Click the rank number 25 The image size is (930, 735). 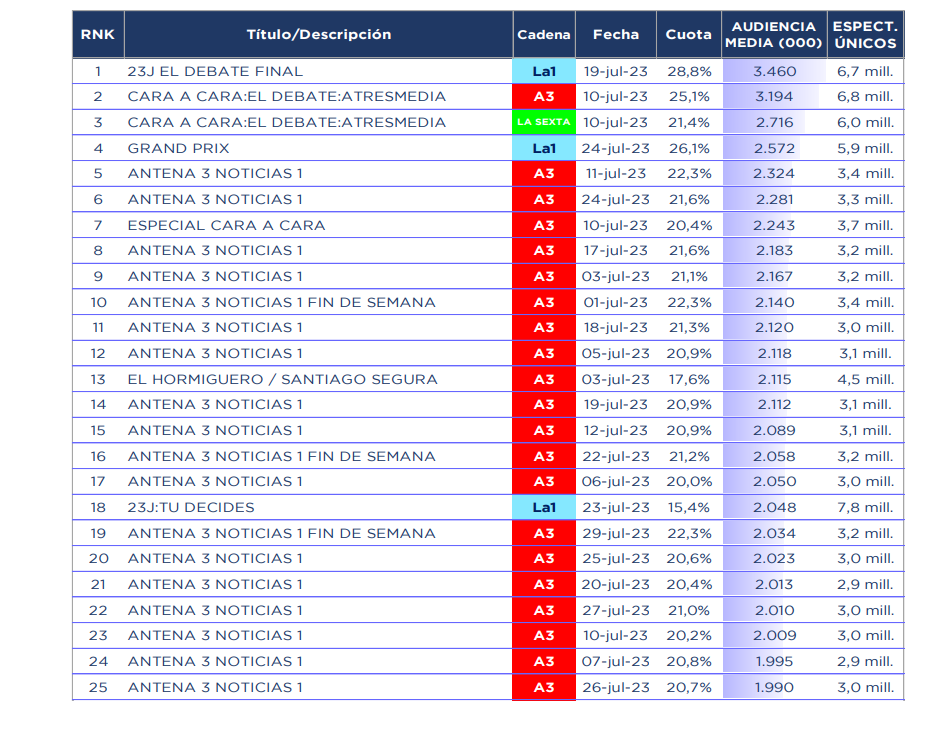point(98,688)
